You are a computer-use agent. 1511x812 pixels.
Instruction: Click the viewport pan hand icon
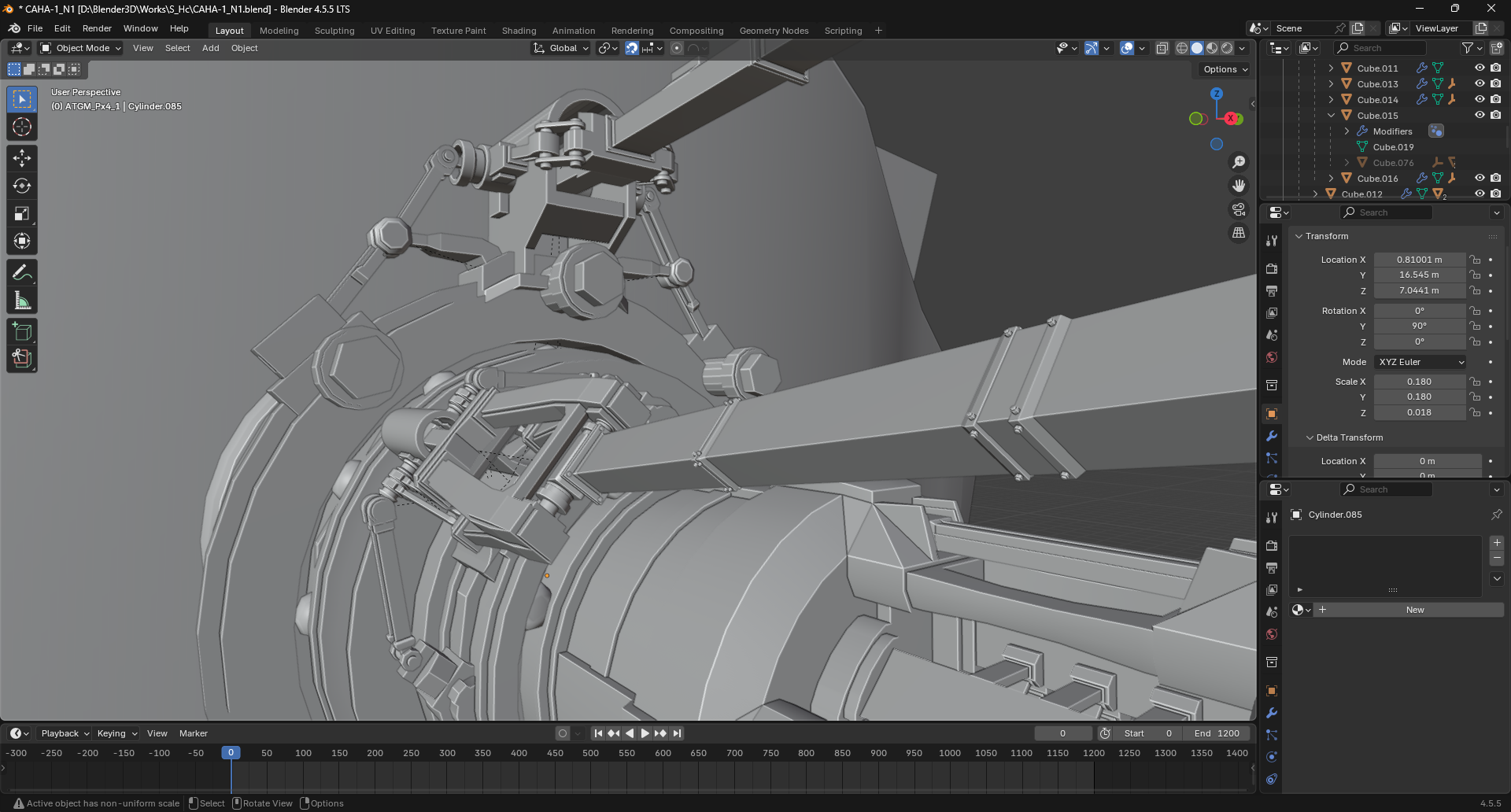coord(1239,186)
